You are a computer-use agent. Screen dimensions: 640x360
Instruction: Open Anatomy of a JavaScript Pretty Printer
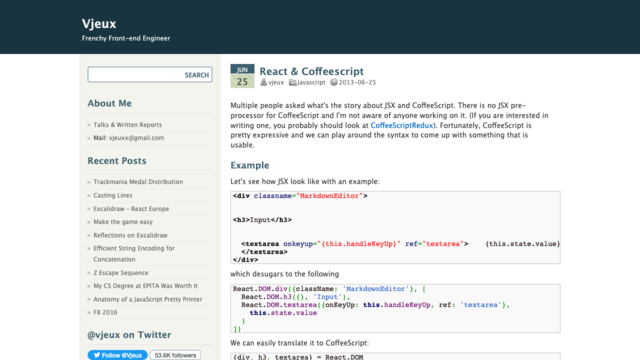click(148, 299)
